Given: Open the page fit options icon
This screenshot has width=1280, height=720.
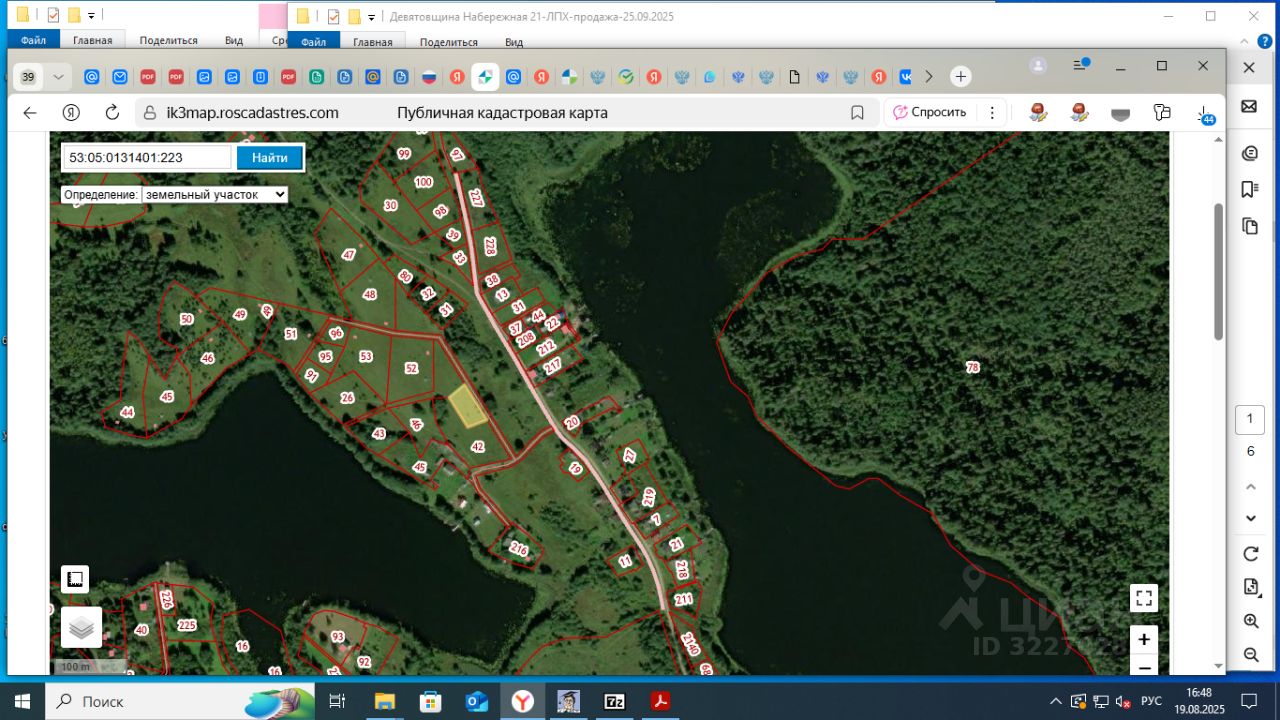Looking at the screenshot, I should [x=1250, y=587].
